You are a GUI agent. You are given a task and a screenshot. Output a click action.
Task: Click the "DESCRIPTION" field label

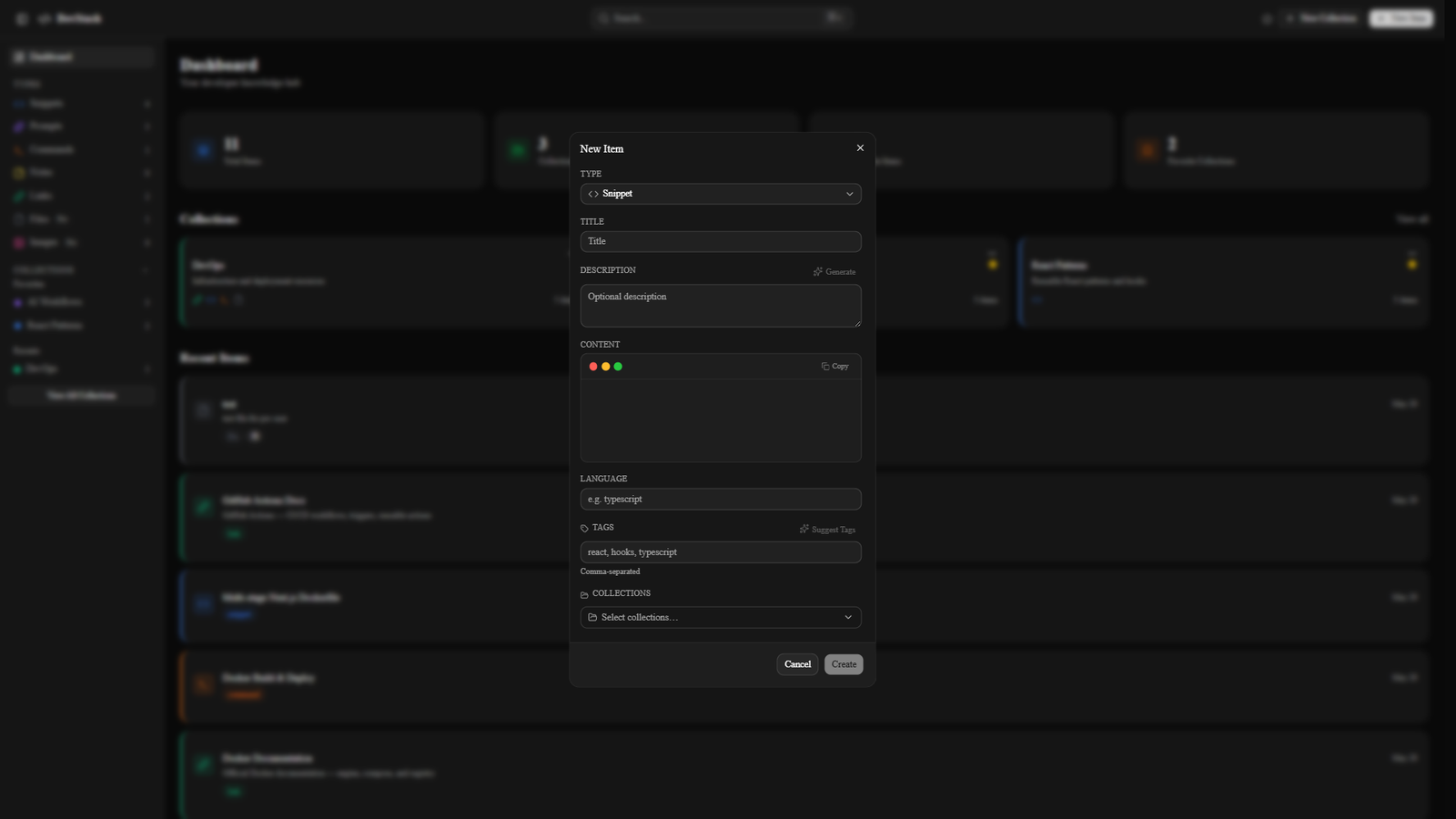coord(608,270)
